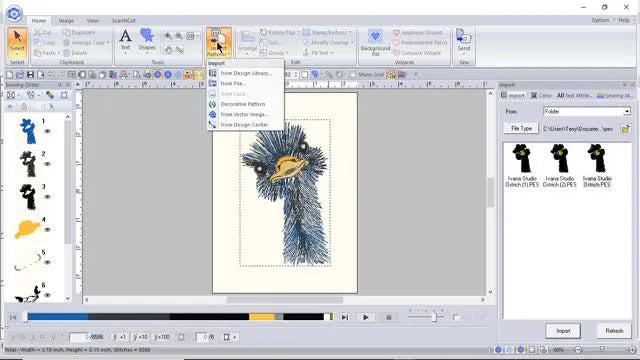Choose From Vector Image menu item

[245, 114]
